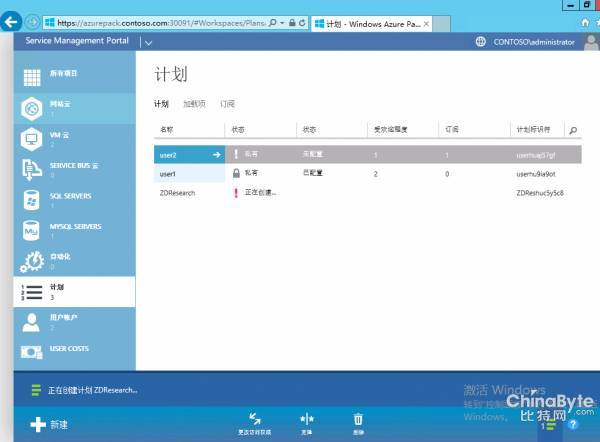Click the lock icon in user1 row
This screenshot has width=600, height=442.
click(x=236, y=173)
